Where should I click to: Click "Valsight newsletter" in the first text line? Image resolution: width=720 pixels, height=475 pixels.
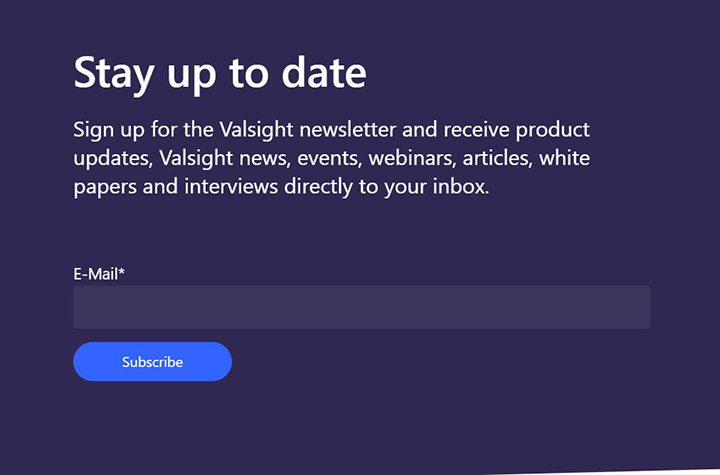[308, 130]
